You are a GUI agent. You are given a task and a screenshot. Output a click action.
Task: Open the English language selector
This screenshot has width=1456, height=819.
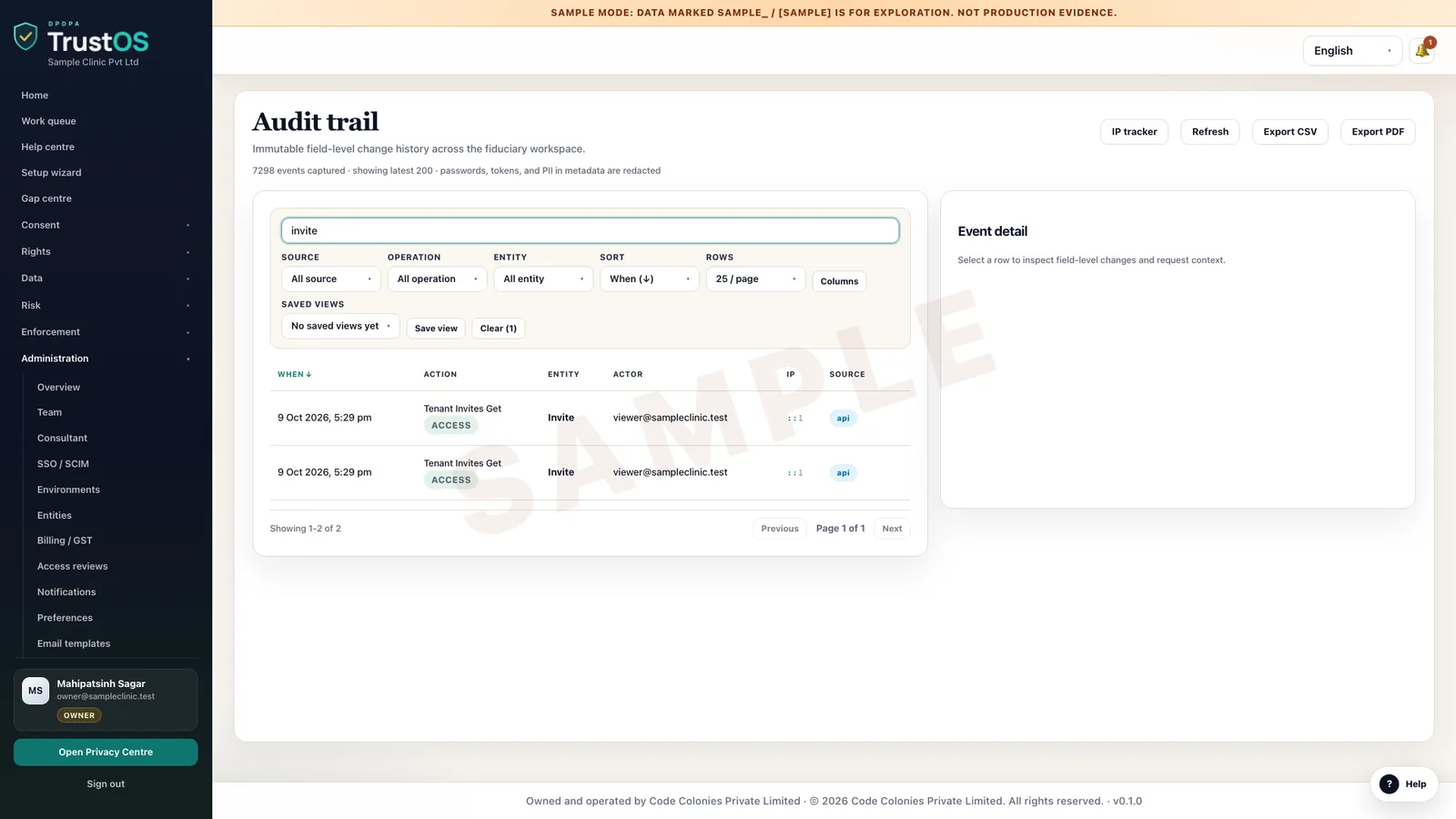coord(1351,51)
